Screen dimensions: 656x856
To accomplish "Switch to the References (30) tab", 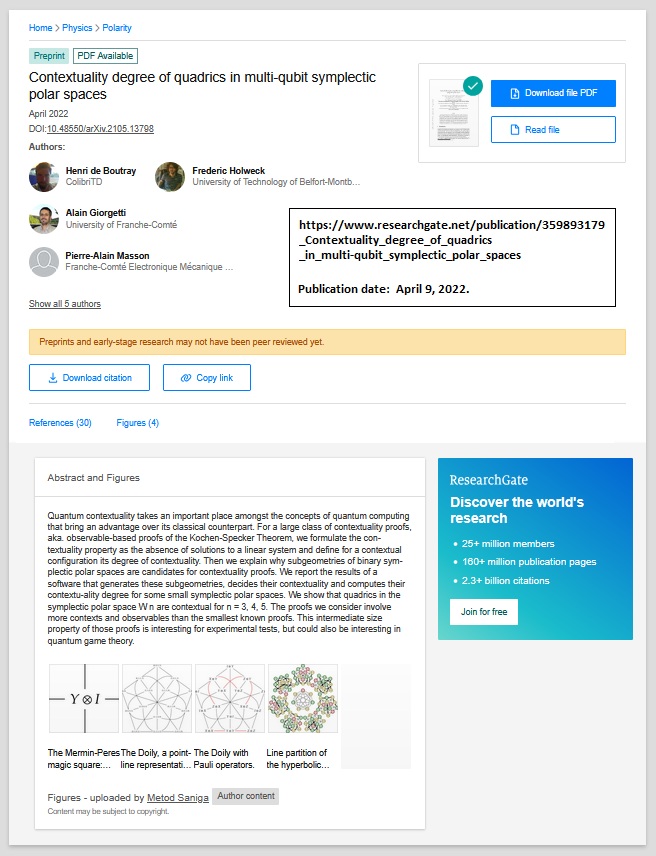I will [x=60, y=423].
